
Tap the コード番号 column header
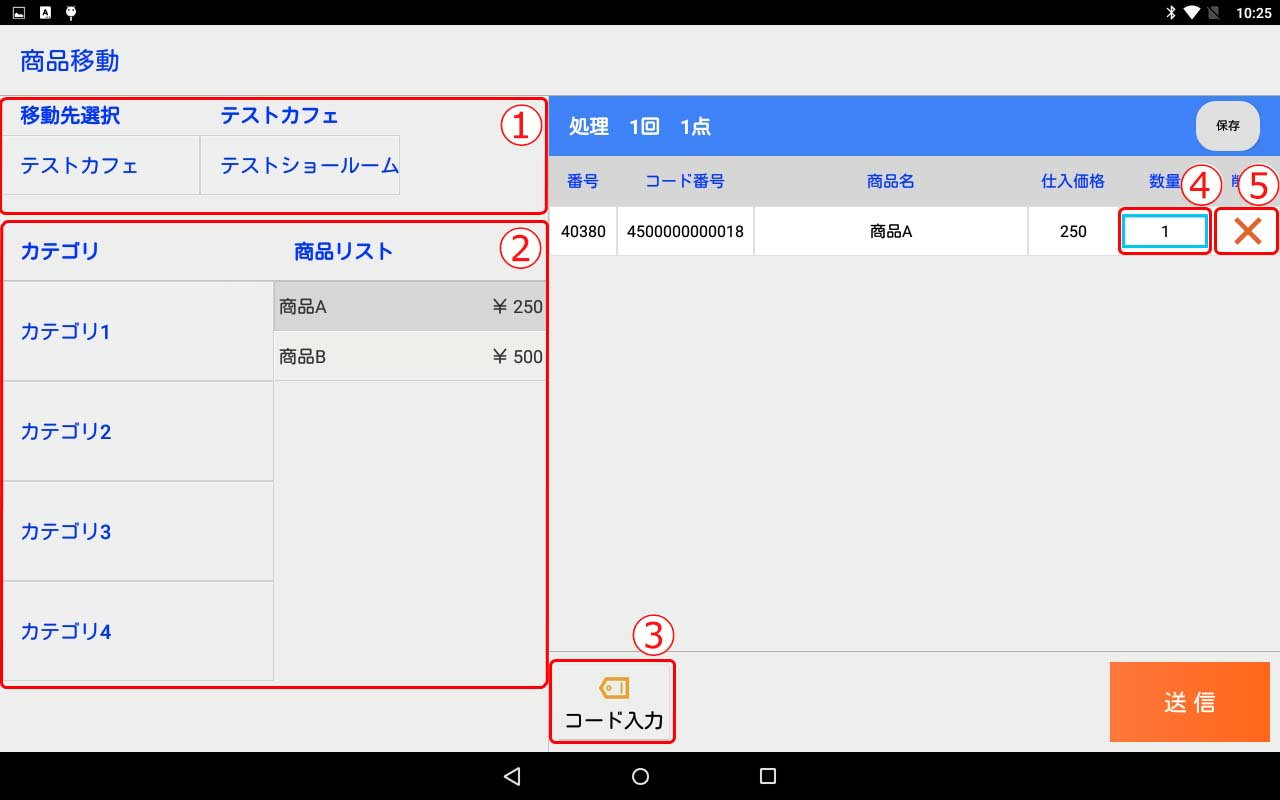coord(685,181)
